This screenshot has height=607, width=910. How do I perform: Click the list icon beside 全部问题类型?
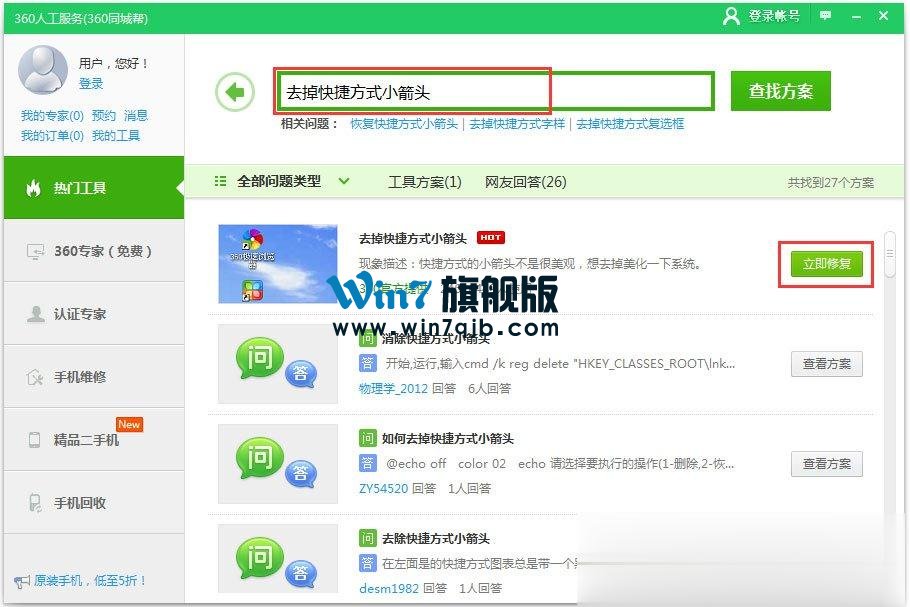pyautogui.click(x=221, y=181)
